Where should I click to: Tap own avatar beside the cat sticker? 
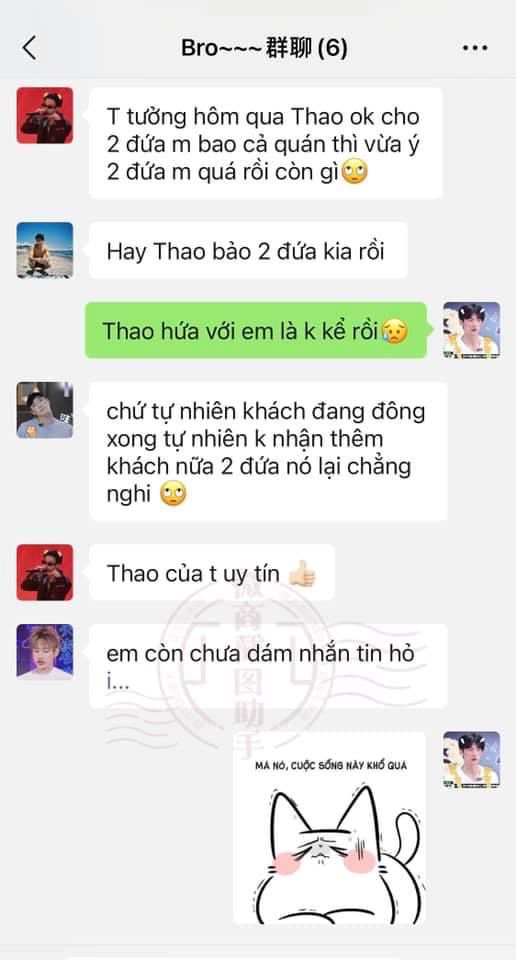coord(471,760)
